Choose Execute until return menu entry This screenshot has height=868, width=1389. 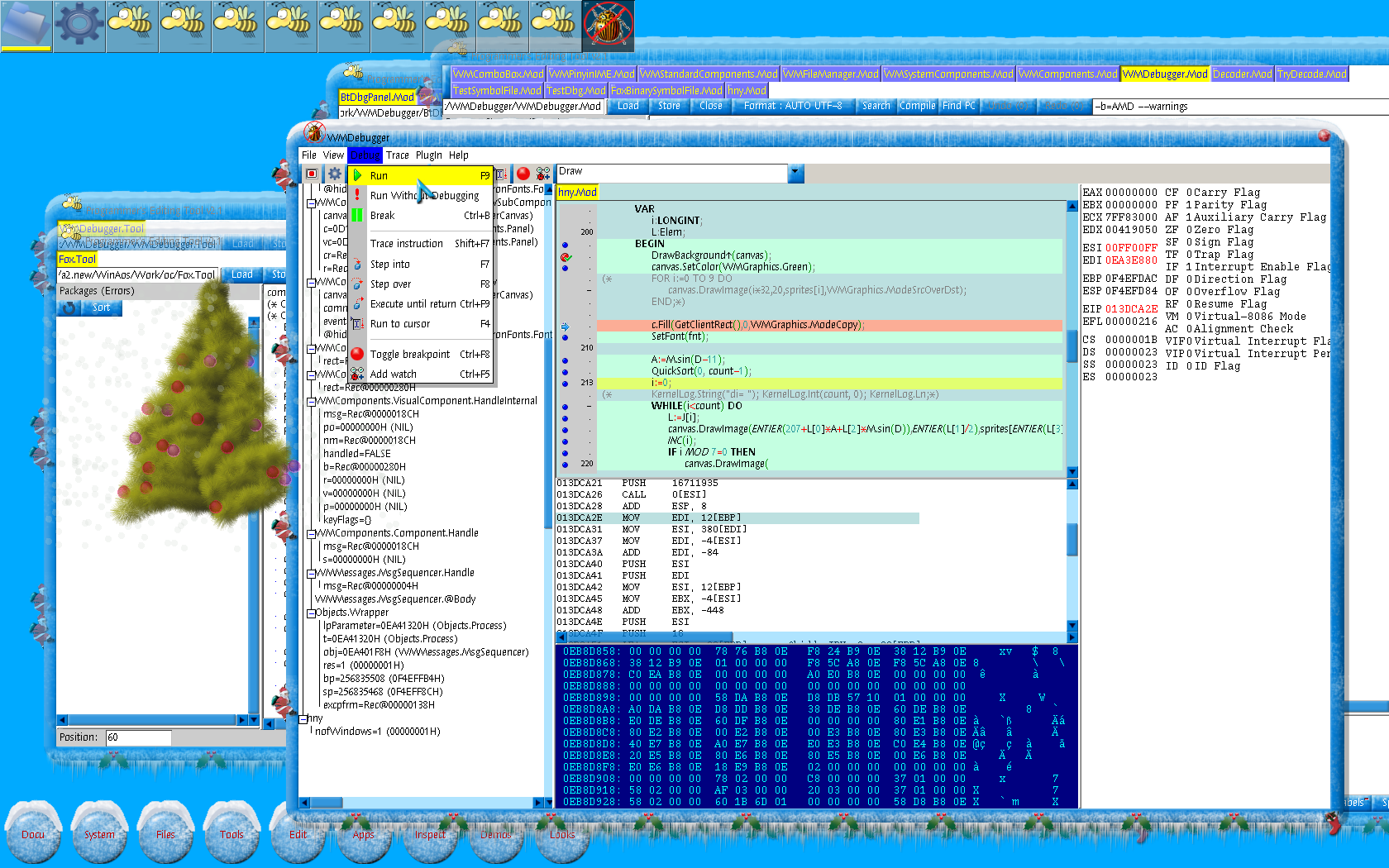coord(421,304)
